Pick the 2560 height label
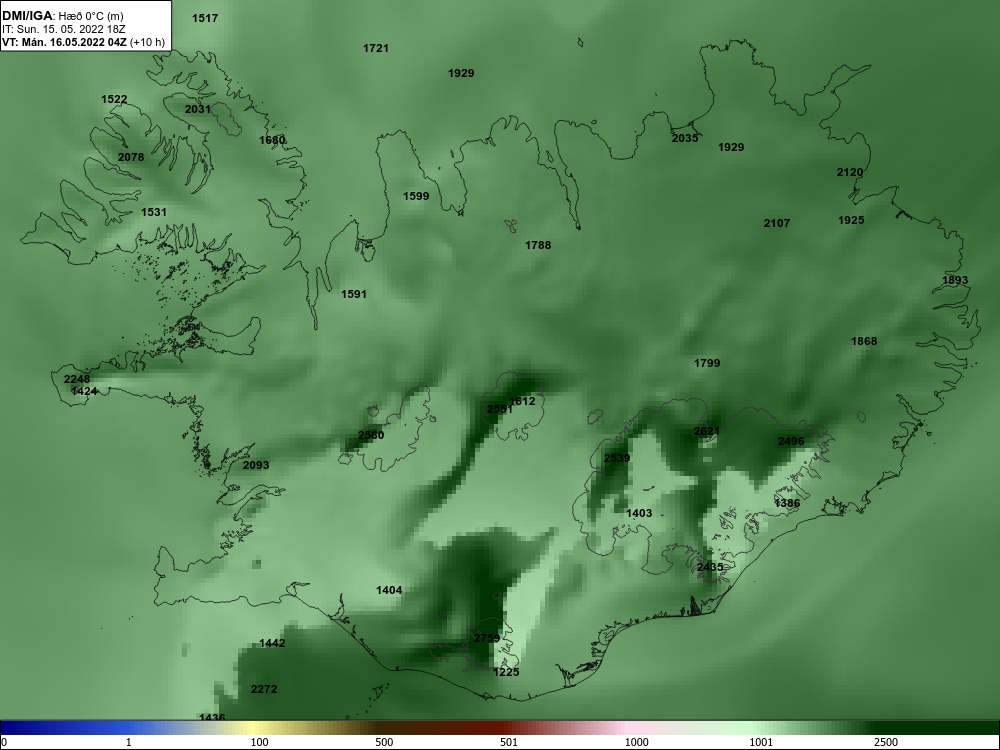Screen dimensions: 1000x750 tap(371, 435)
